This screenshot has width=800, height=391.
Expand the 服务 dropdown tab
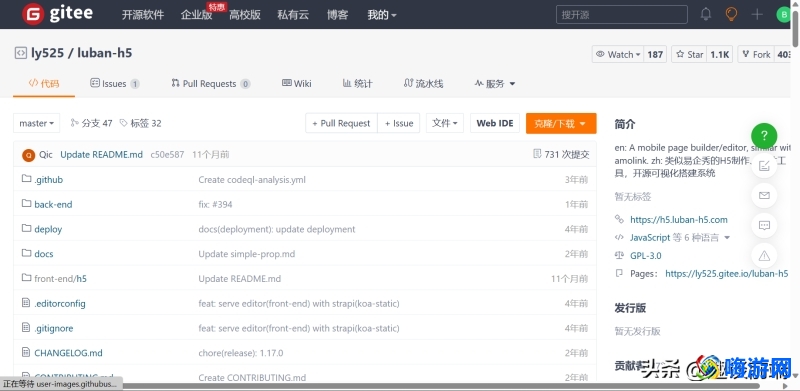point(495,83)
